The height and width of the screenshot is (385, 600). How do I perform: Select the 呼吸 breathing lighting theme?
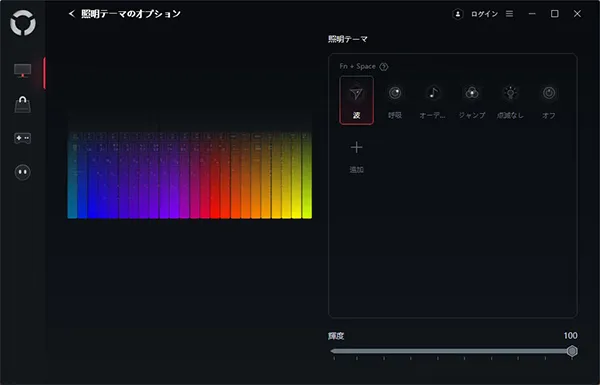pos(395,100)
